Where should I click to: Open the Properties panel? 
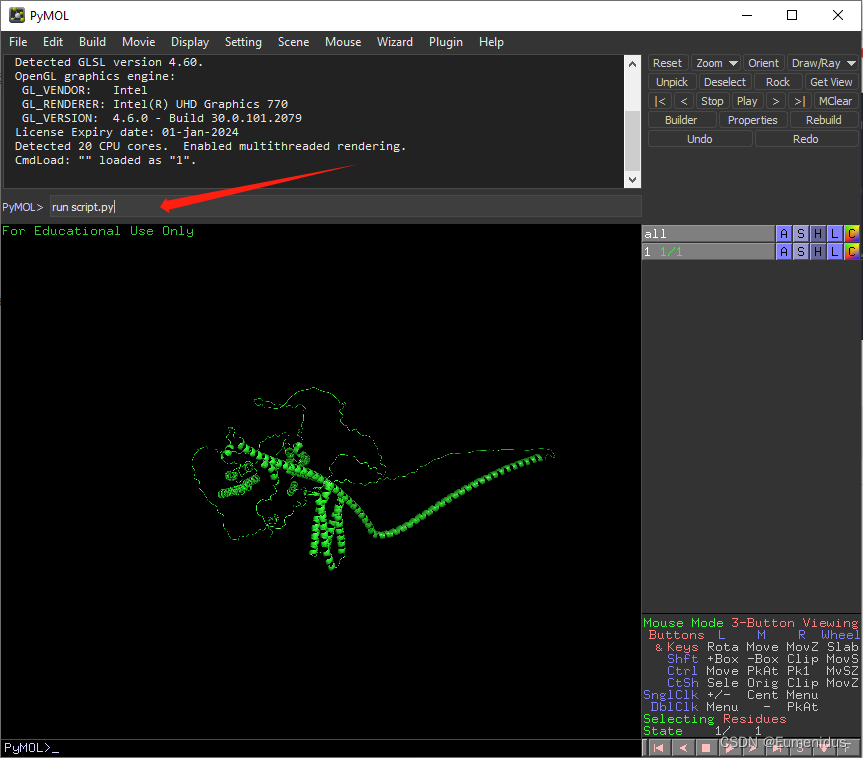coord(752,120)
